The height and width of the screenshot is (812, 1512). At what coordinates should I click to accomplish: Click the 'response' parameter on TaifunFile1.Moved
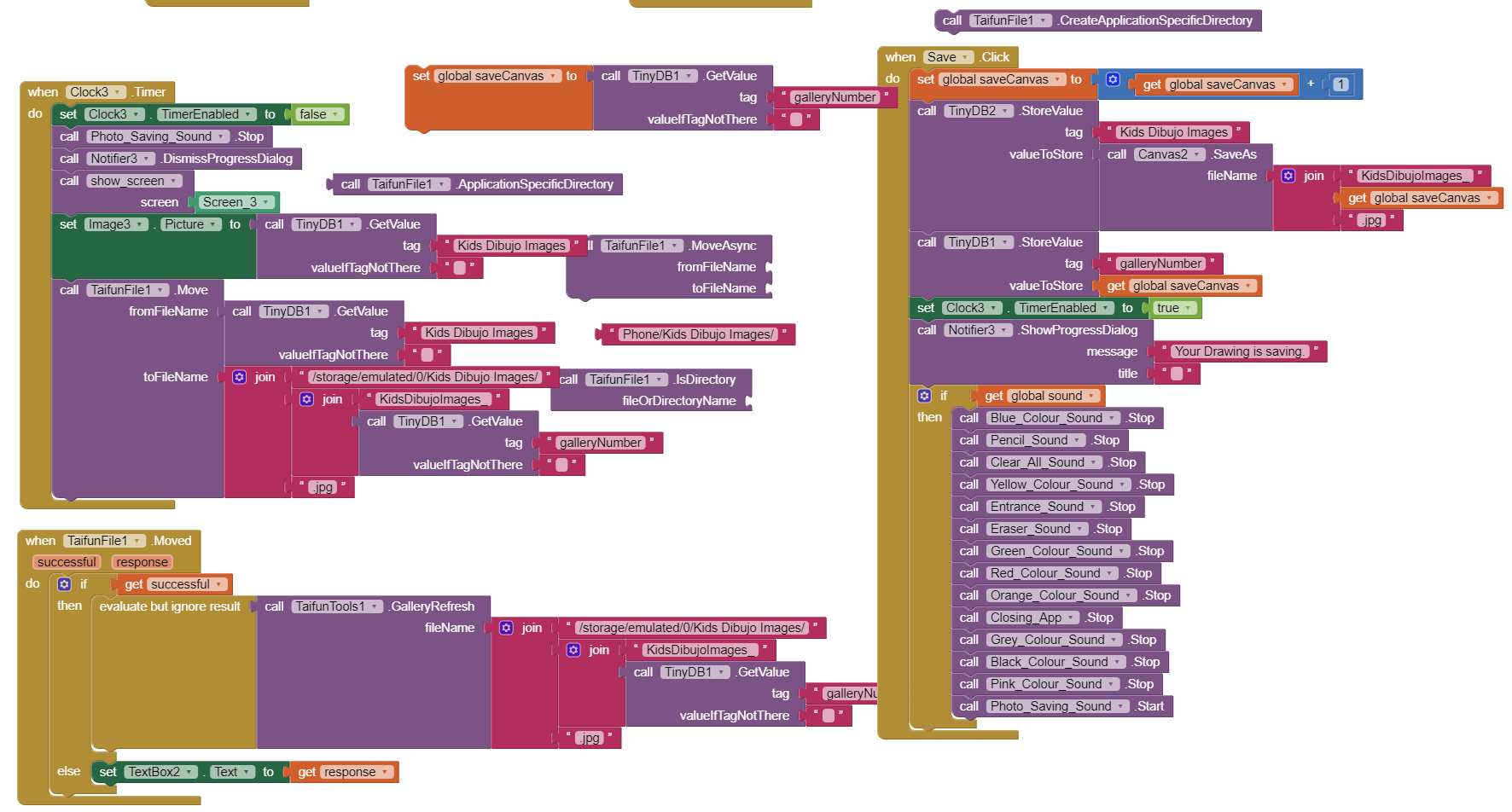[142, 562]
